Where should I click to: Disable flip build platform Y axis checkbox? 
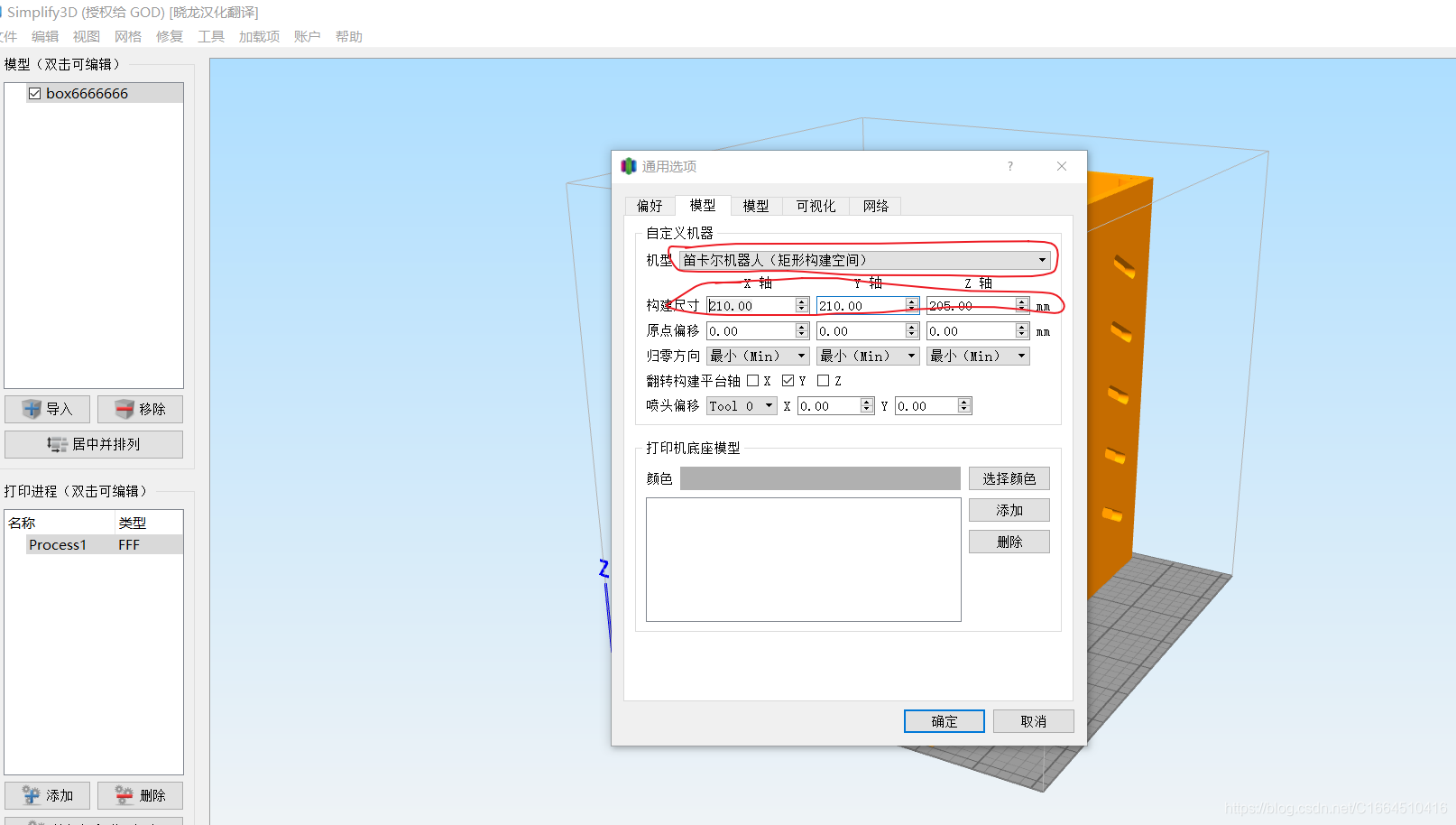tap(788, 381)
